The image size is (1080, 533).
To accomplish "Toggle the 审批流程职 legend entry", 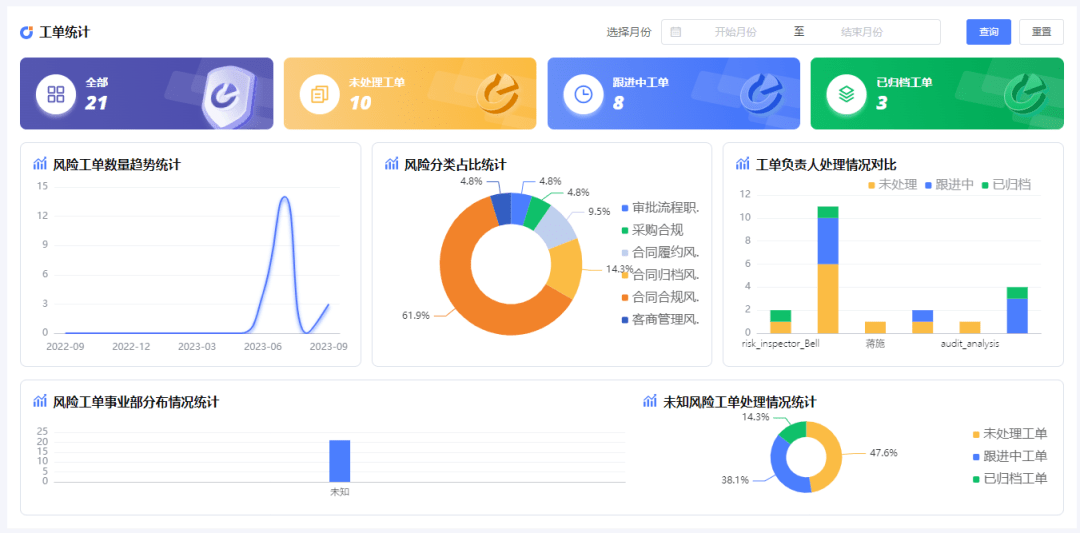I will click(x=661, y=207).
